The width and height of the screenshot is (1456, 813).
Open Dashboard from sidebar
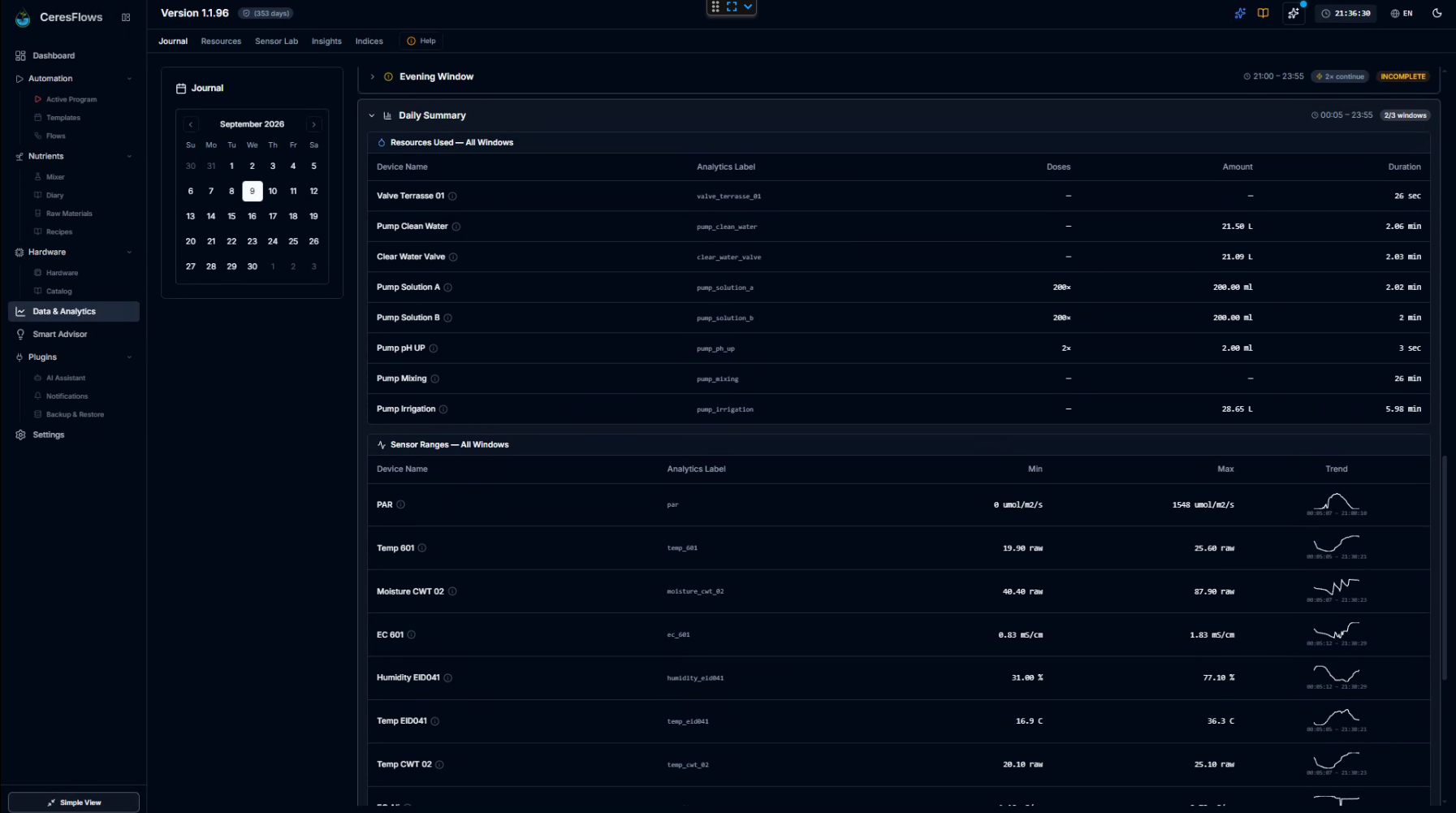click(x=73, y=56)
